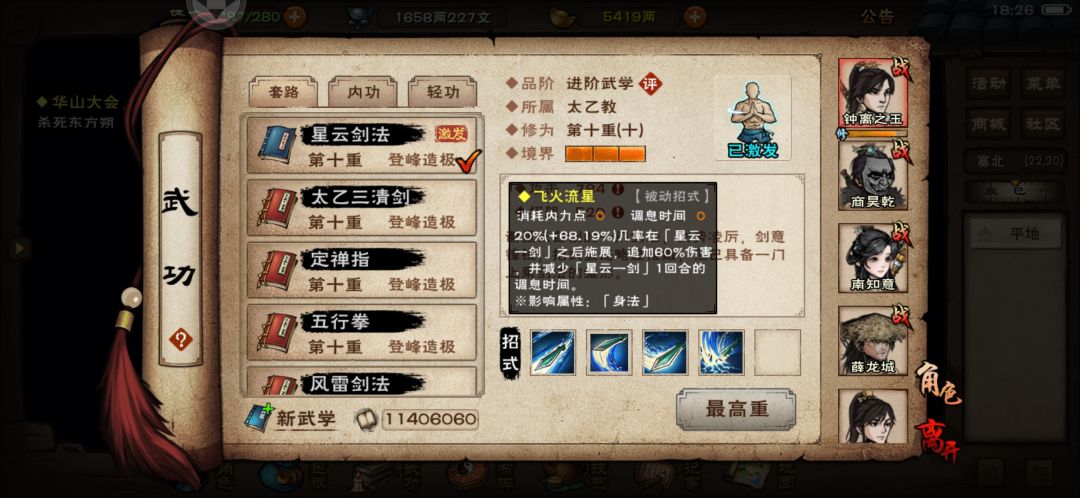
Task: Click the 离开 leave button
Action: click(937, 438)
